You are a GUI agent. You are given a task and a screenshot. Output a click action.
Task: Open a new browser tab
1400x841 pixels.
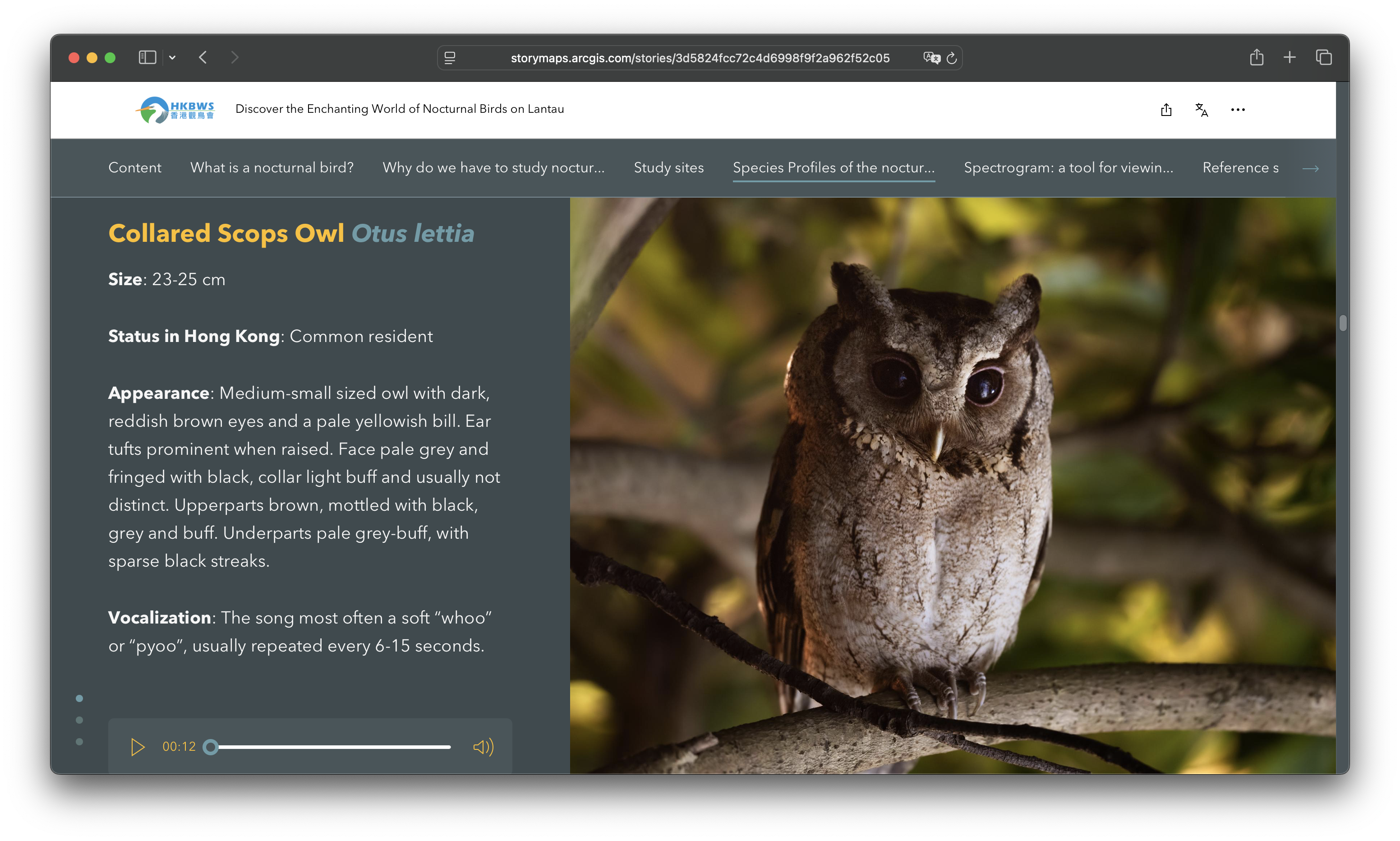[x=1289, y=57]
